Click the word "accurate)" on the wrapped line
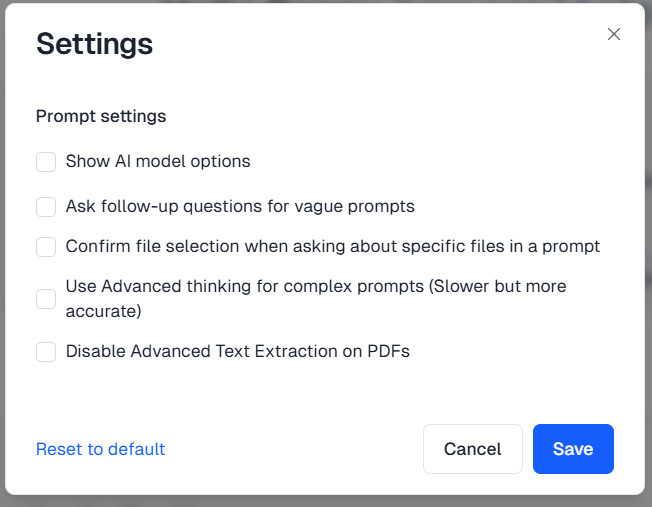Image resolution: width=652 pixels, height=507 pixels. click(104, 311)
